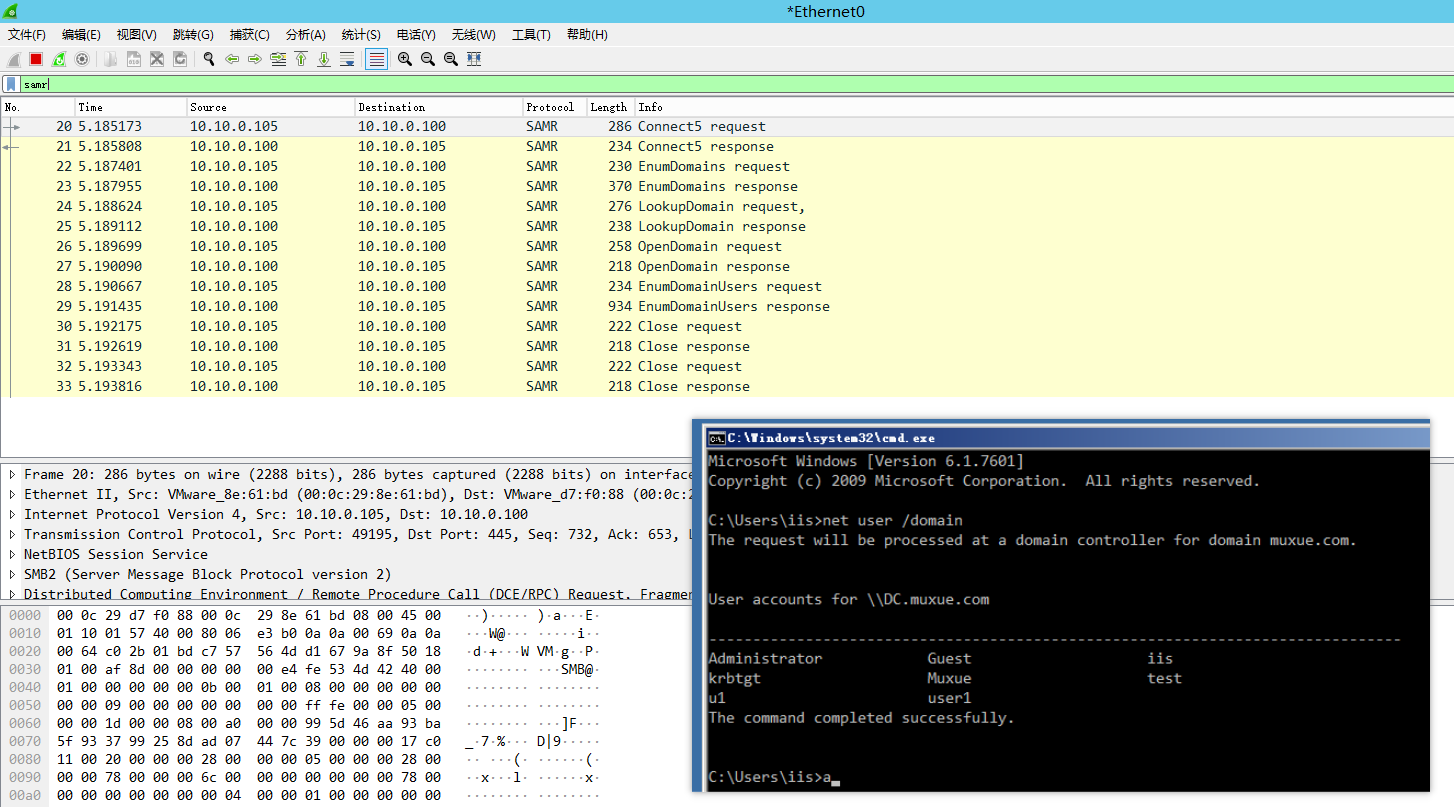The width and height of the screenshot is (1454, 807).
Task: Open the Find packet magnifier
Action: pyautogui.click(x=209, y=59)
